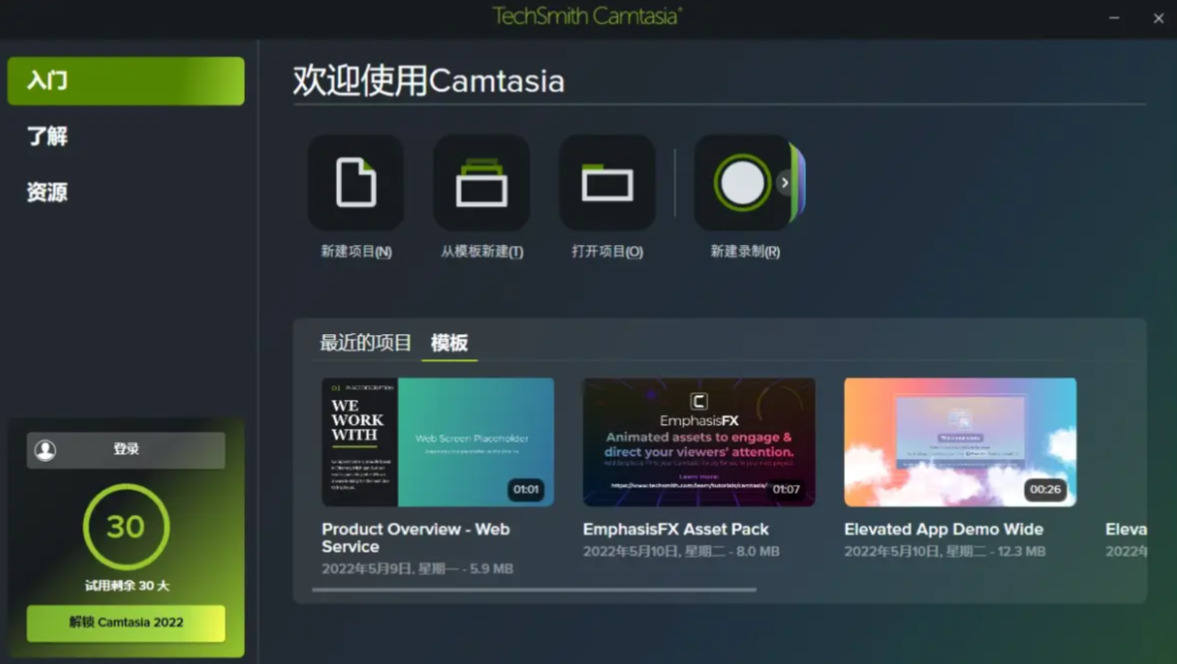Image resolution: width=1177 pixels, height=664 pixels.
Task: Open the Elevated App Demo Wide thumbnail
Action: (960, 442)
